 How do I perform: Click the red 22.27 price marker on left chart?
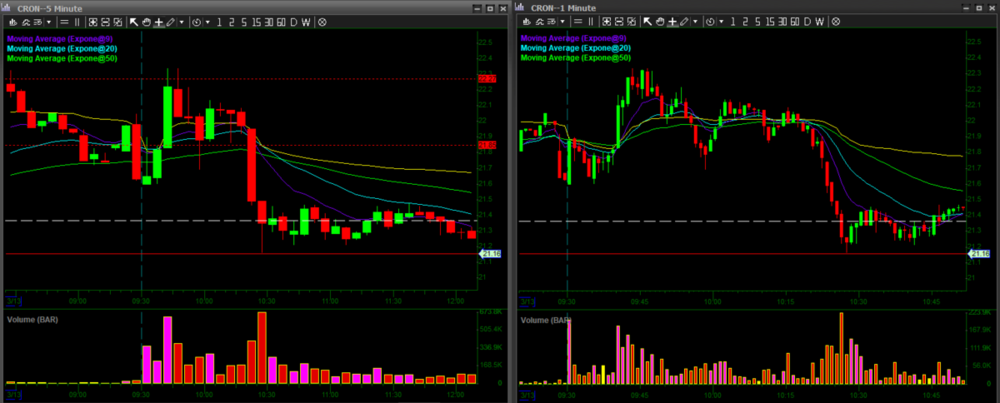pyautogui.click(x=488, y=78)
